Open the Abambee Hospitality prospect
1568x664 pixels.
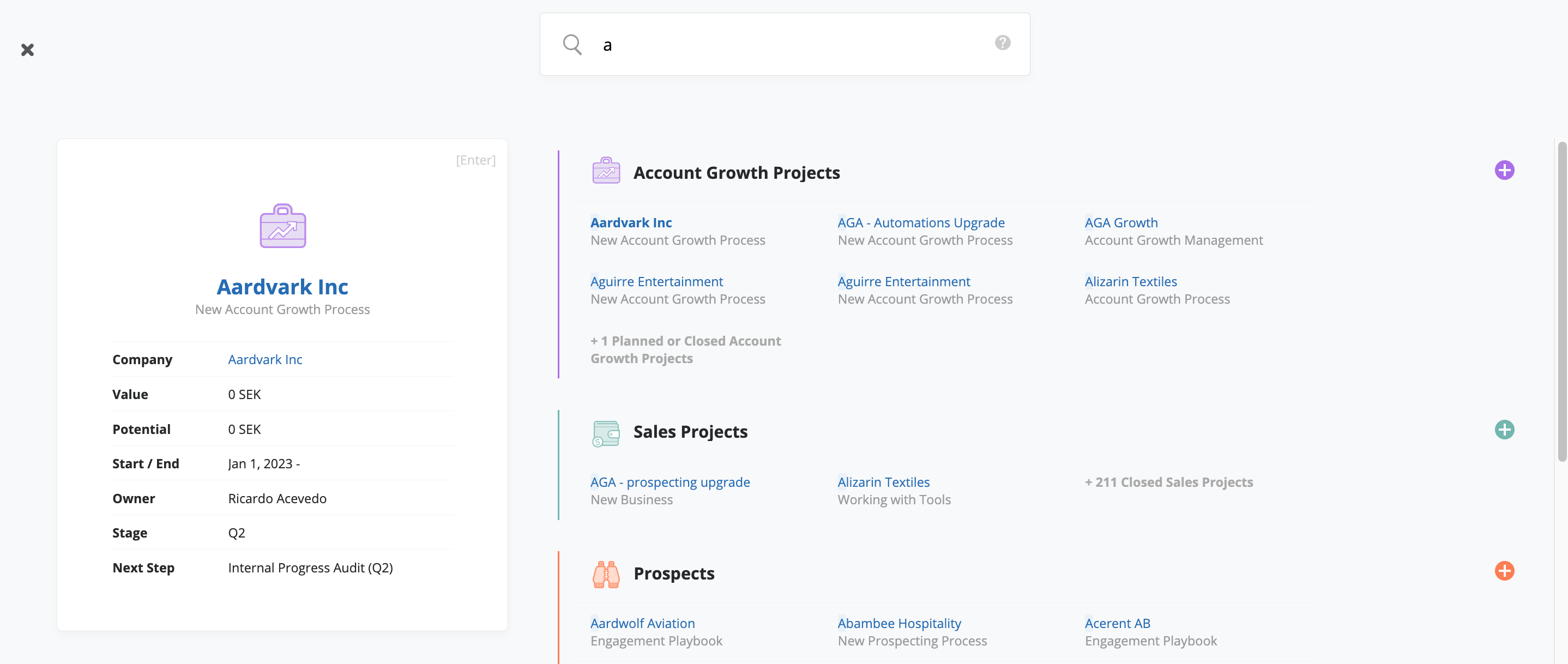[899, 624]
